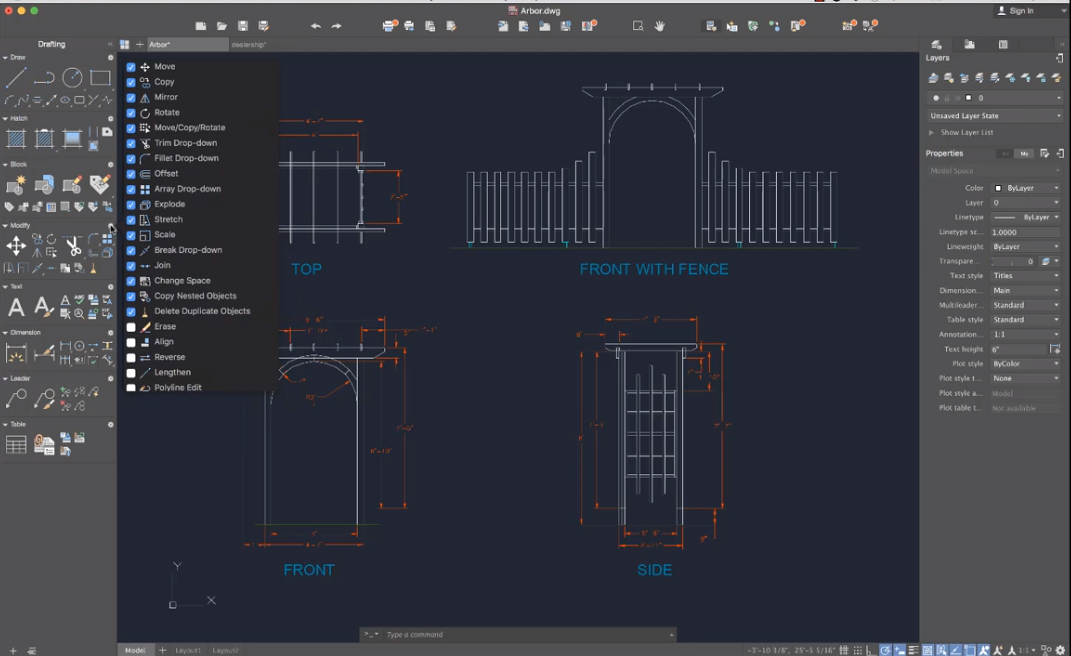Image resolution: width=1071 pixels, height=656 pixels.
Task: Open the Dimension style Main dropdown
Action: coord(1027,290)
